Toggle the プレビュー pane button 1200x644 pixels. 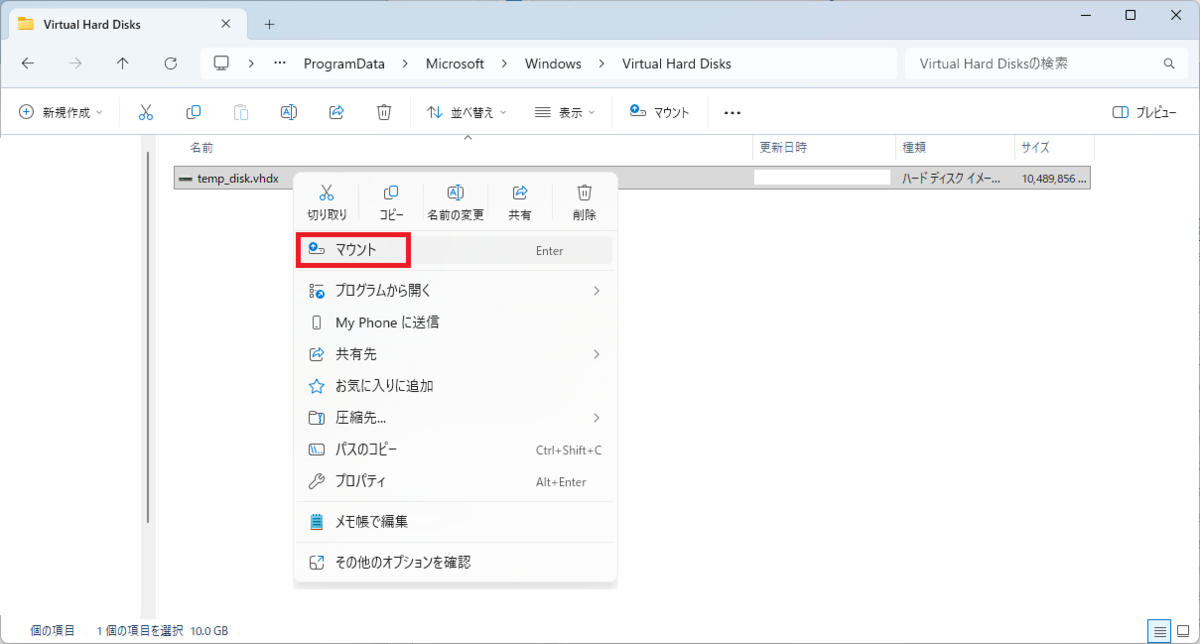tap(1144, 112)
